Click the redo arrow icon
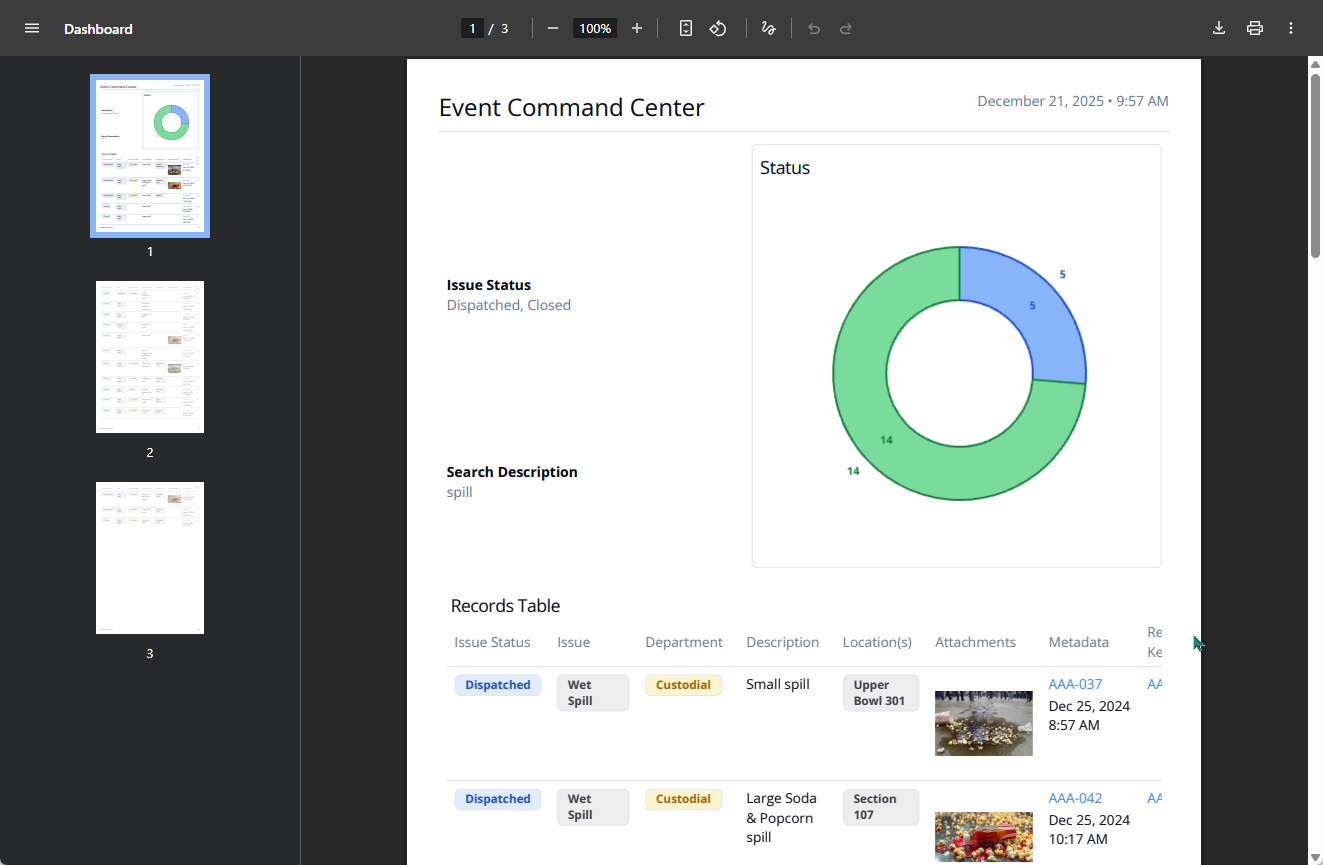Image resolution: width=1323 pixels, height=865 pixels. point(846,28)
